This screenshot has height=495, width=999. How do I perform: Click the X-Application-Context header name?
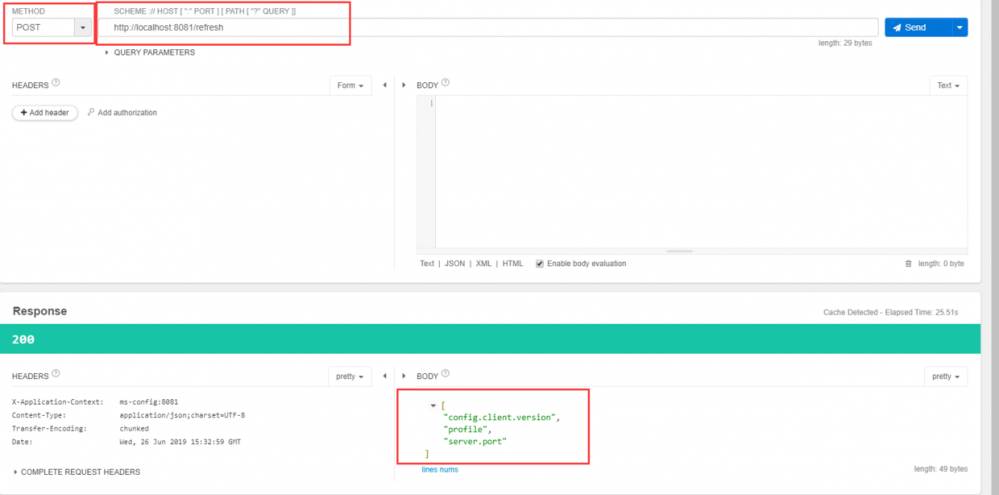pos(57,402)
